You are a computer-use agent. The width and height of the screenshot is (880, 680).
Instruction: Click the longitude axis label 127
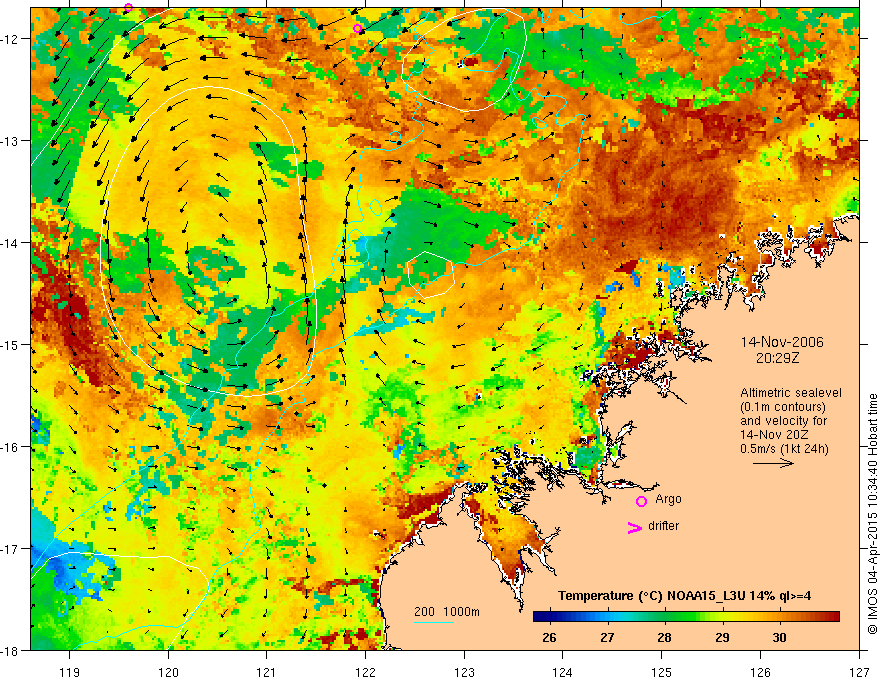point(859,672)
